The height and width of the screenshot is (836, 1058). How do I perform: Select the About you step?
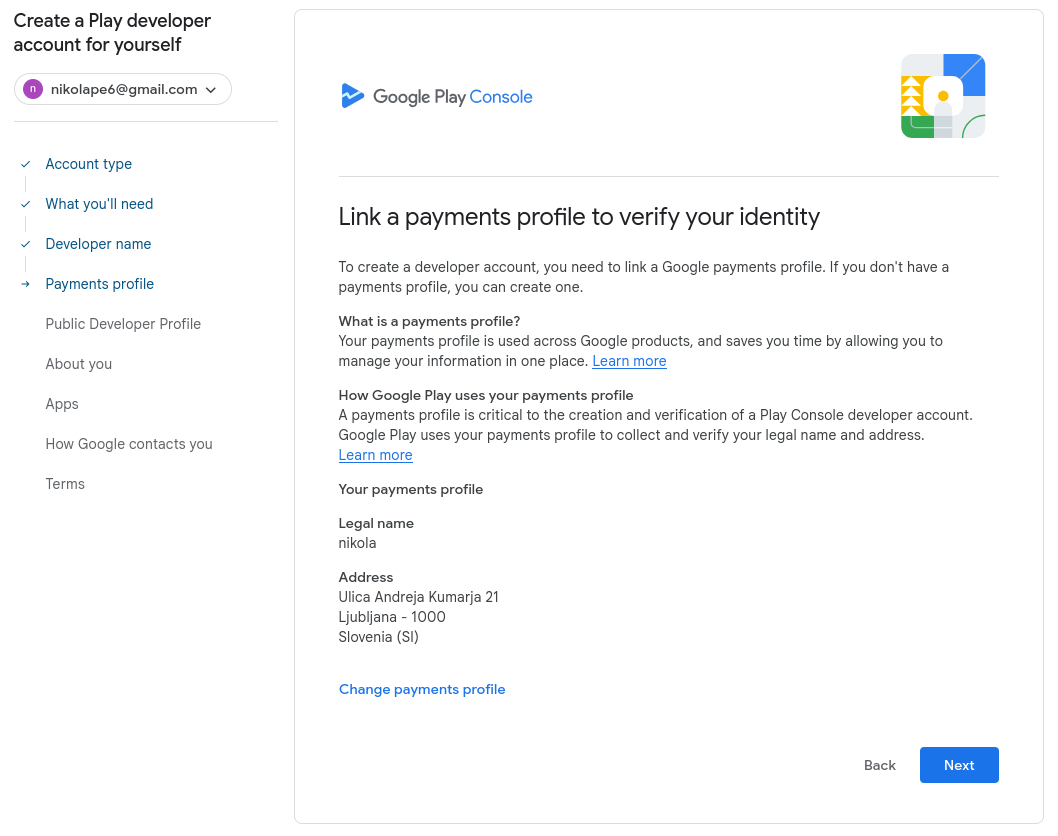click(78, 364)
